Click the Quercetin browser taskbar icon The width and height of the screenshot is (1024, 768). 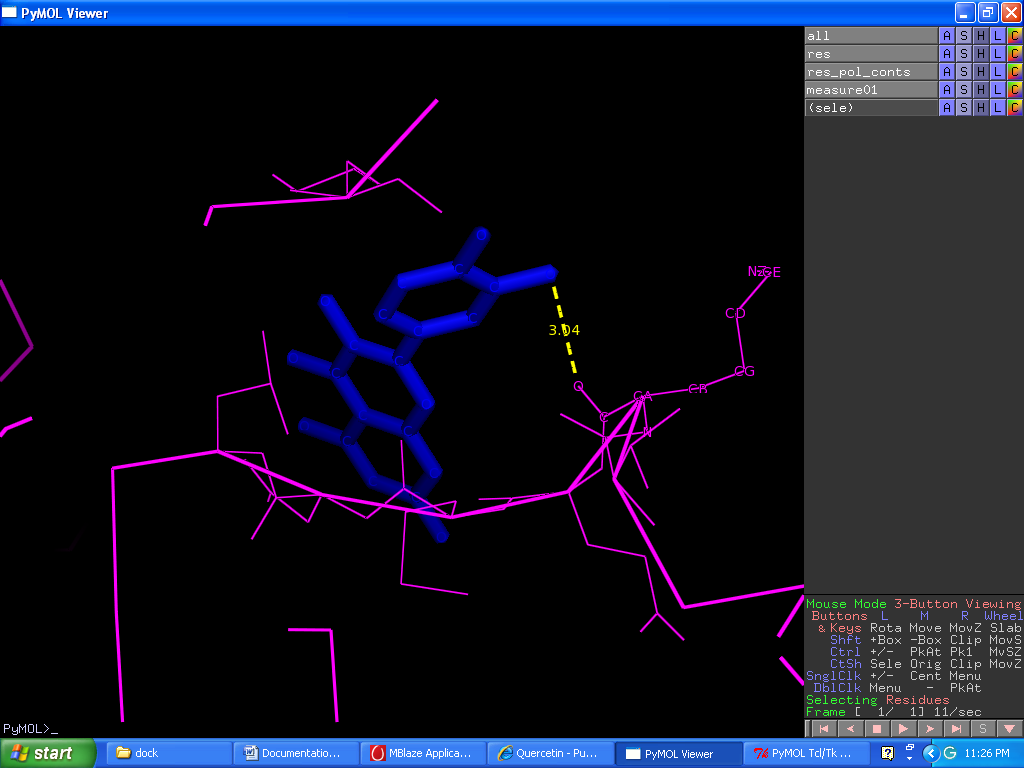coord(548,753)
